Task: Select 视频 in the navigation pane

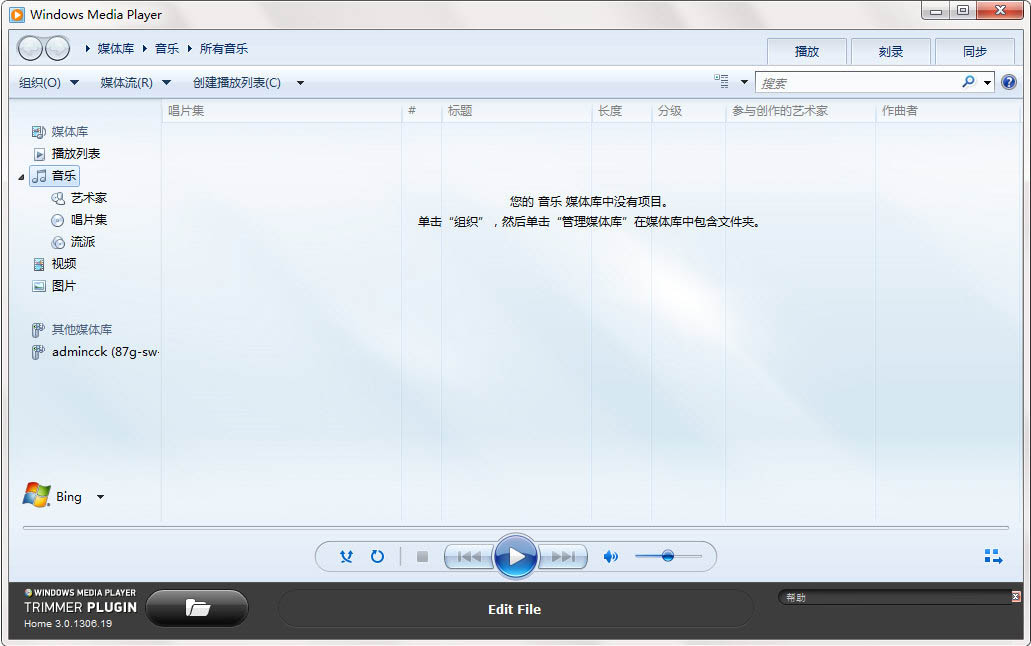Action: 55,264
